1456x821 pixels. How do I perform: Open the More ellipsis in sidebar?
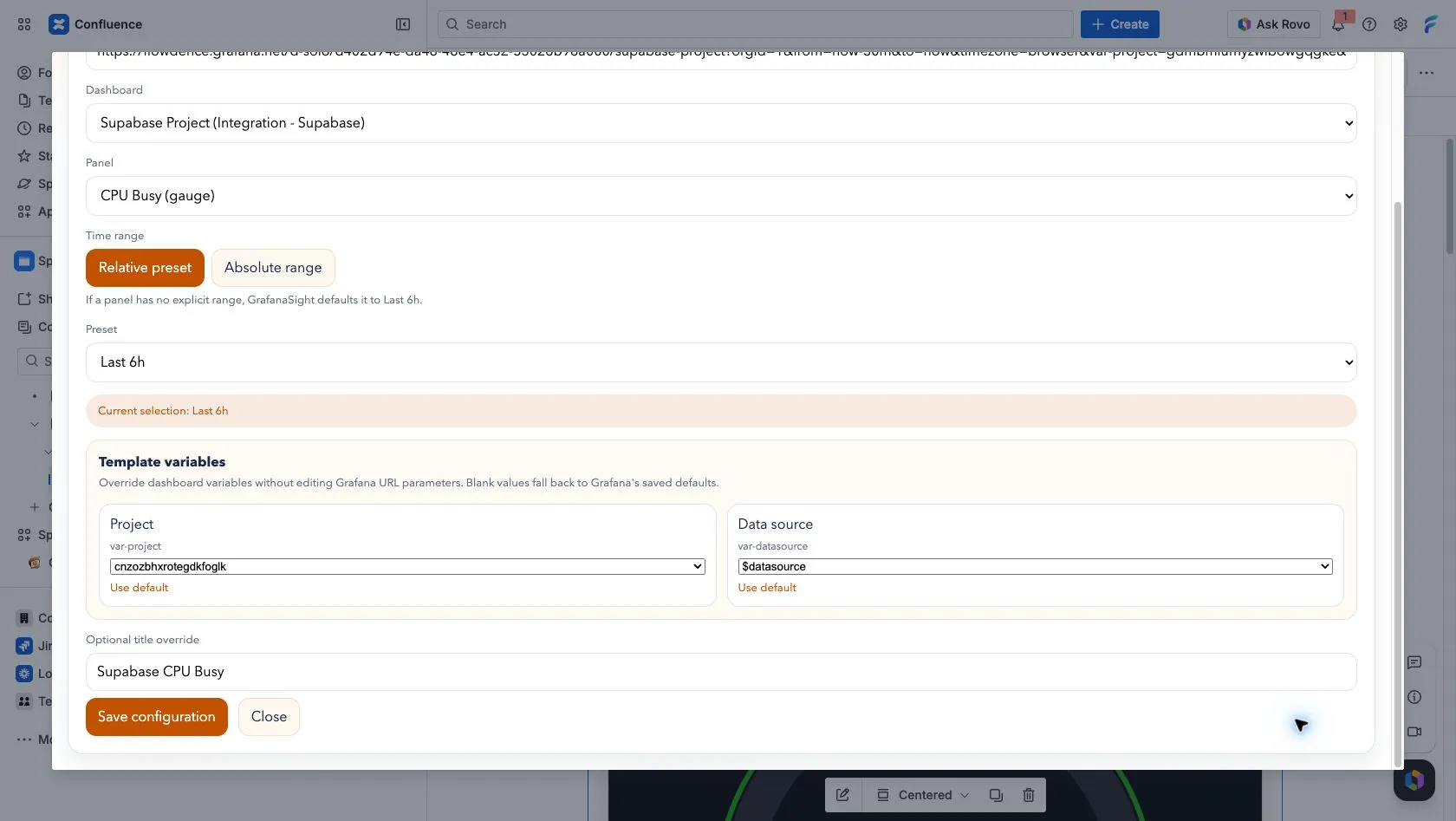pyautogui.click(x=24, y=740)
